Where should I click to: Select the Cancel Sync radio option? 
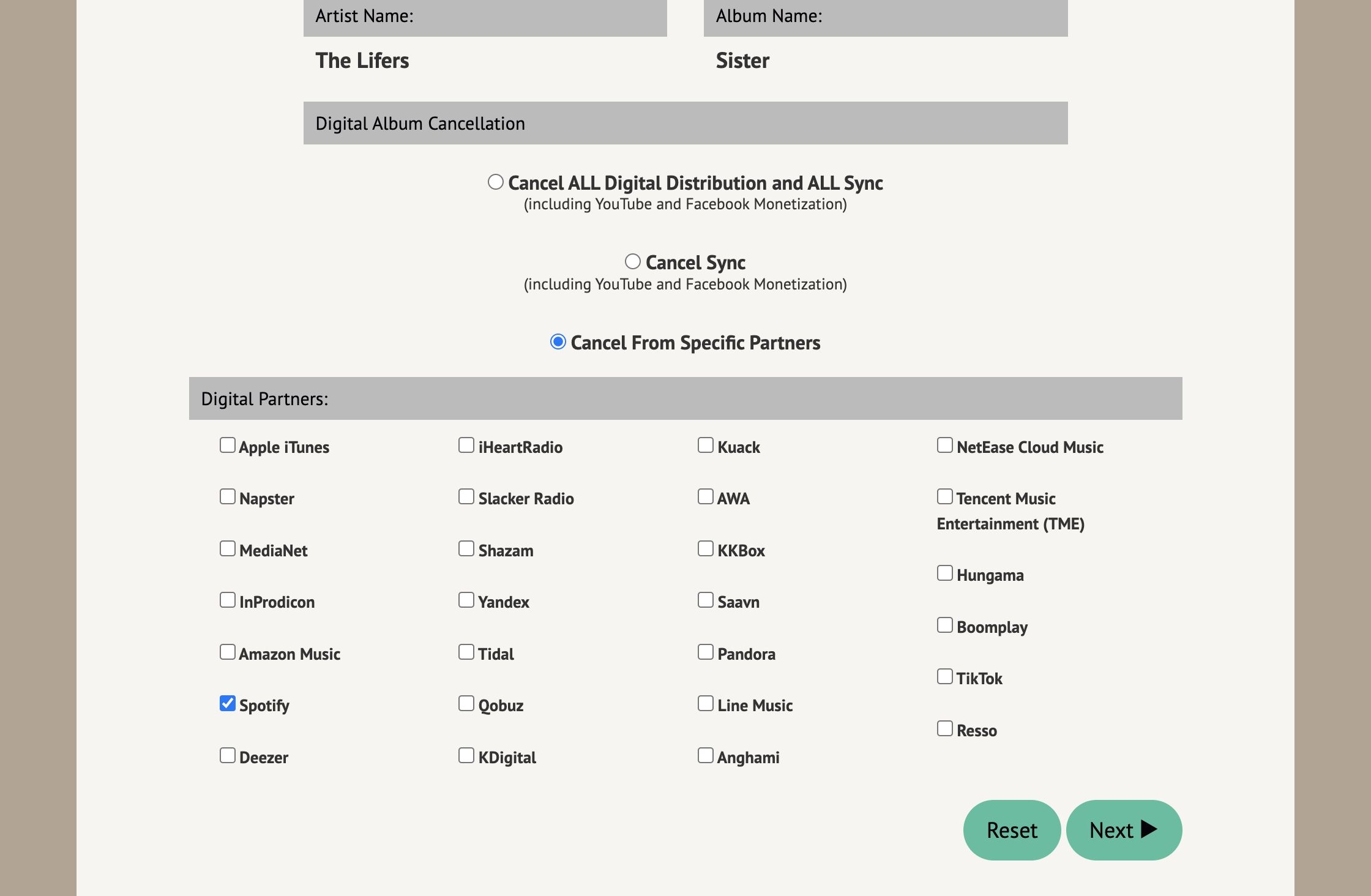click(633, 261)
